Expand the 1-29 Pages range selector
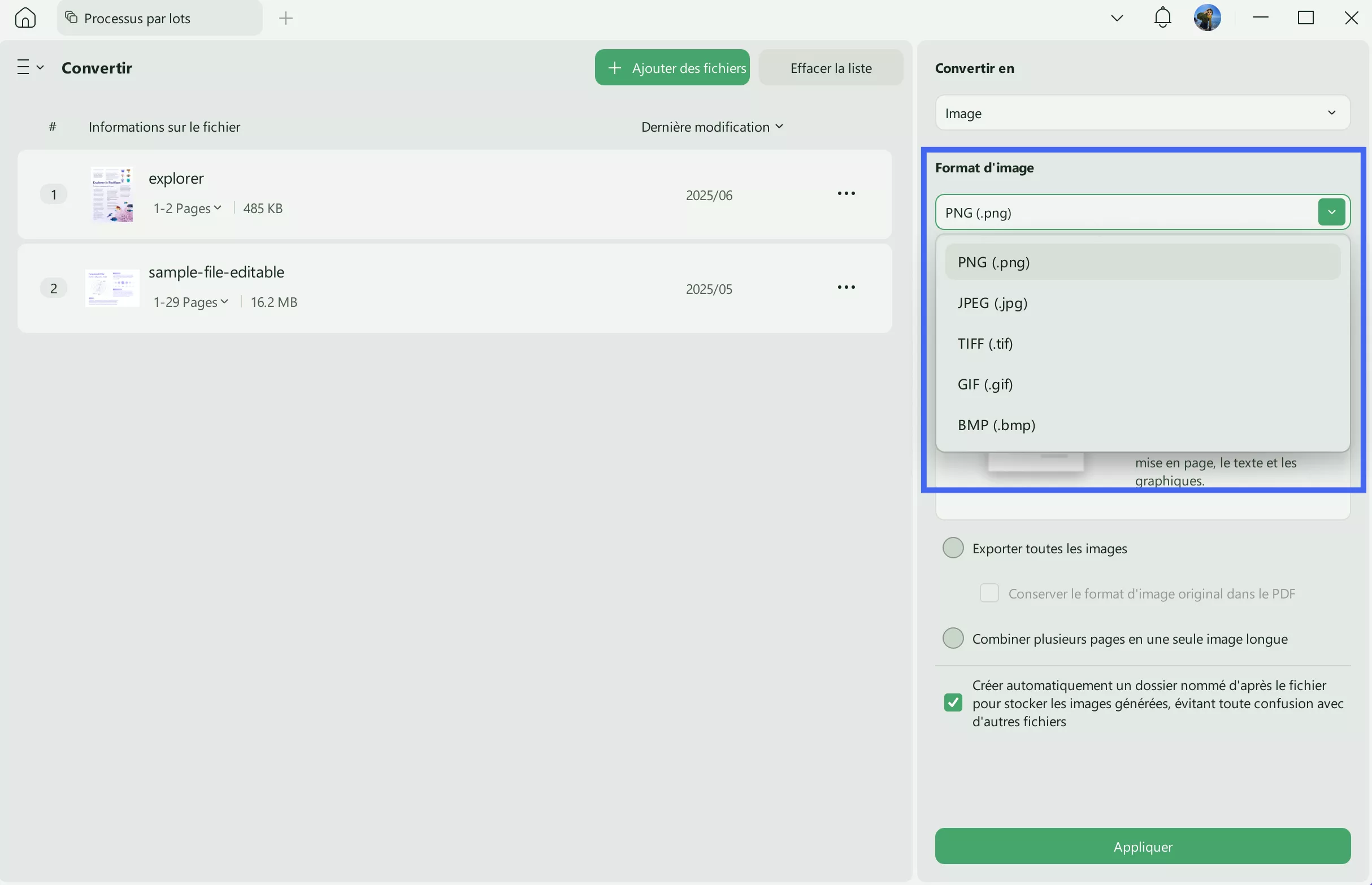This screenshot has height=885, width=1372. (x=191, y=302)
